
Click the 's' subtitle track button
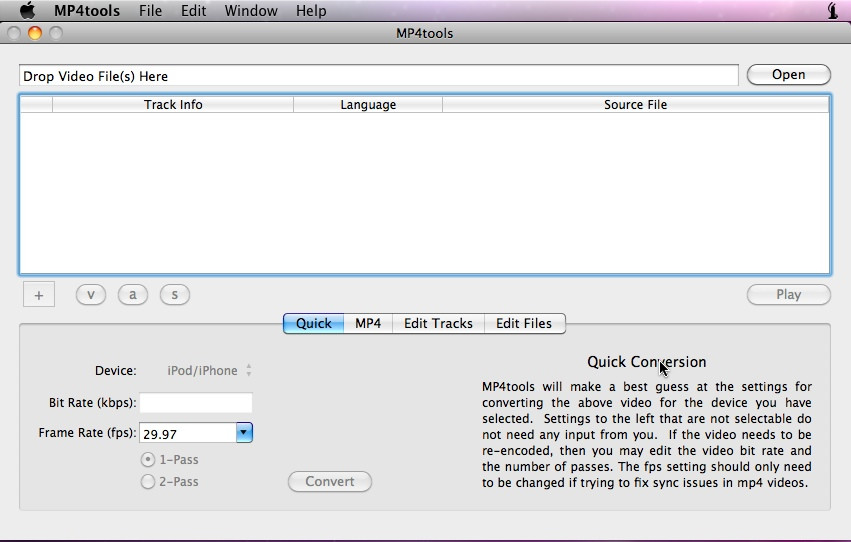pyautogui.click(x=175, y=295)
